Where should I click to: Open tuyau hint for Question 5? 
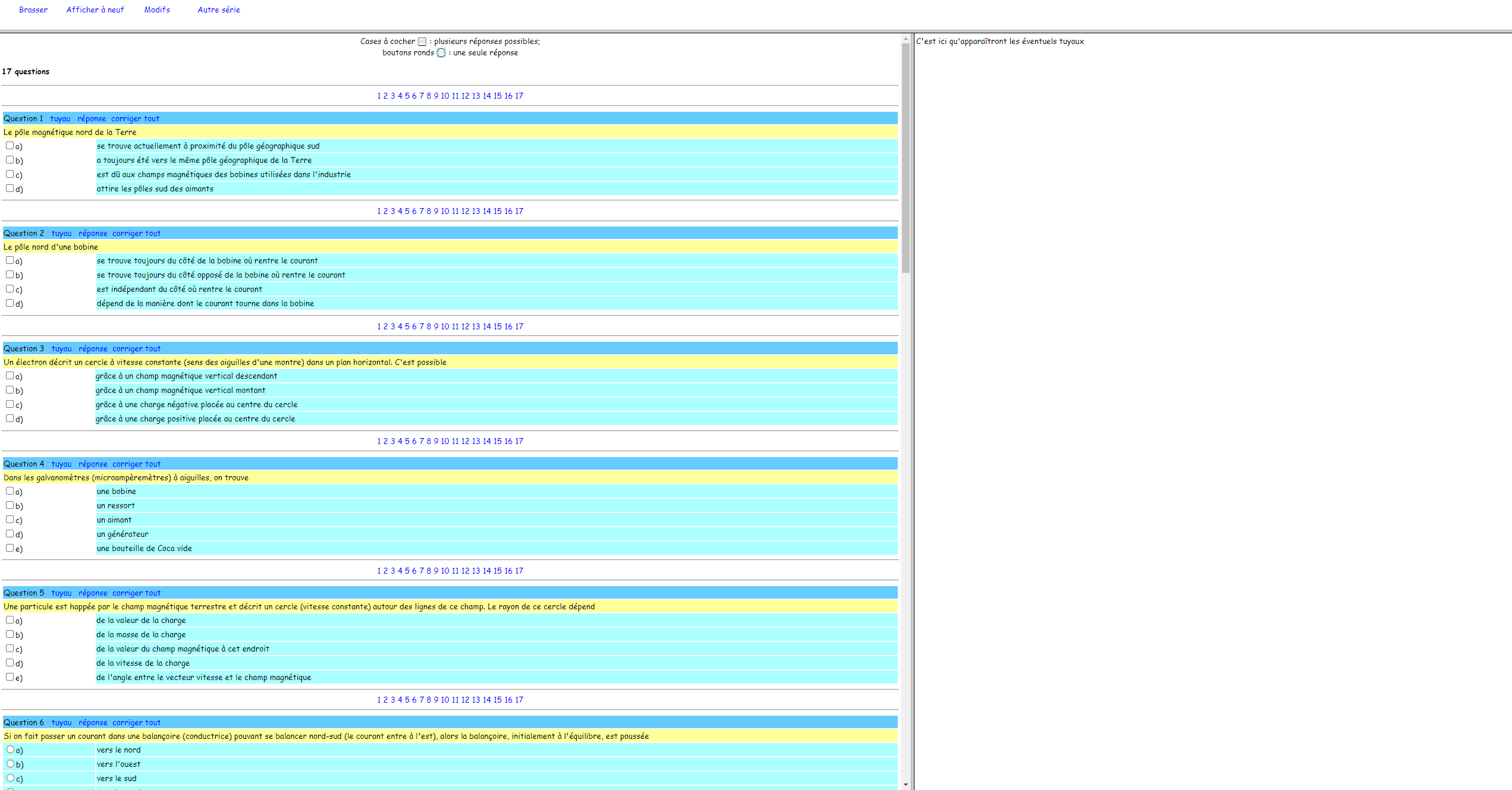61,593
